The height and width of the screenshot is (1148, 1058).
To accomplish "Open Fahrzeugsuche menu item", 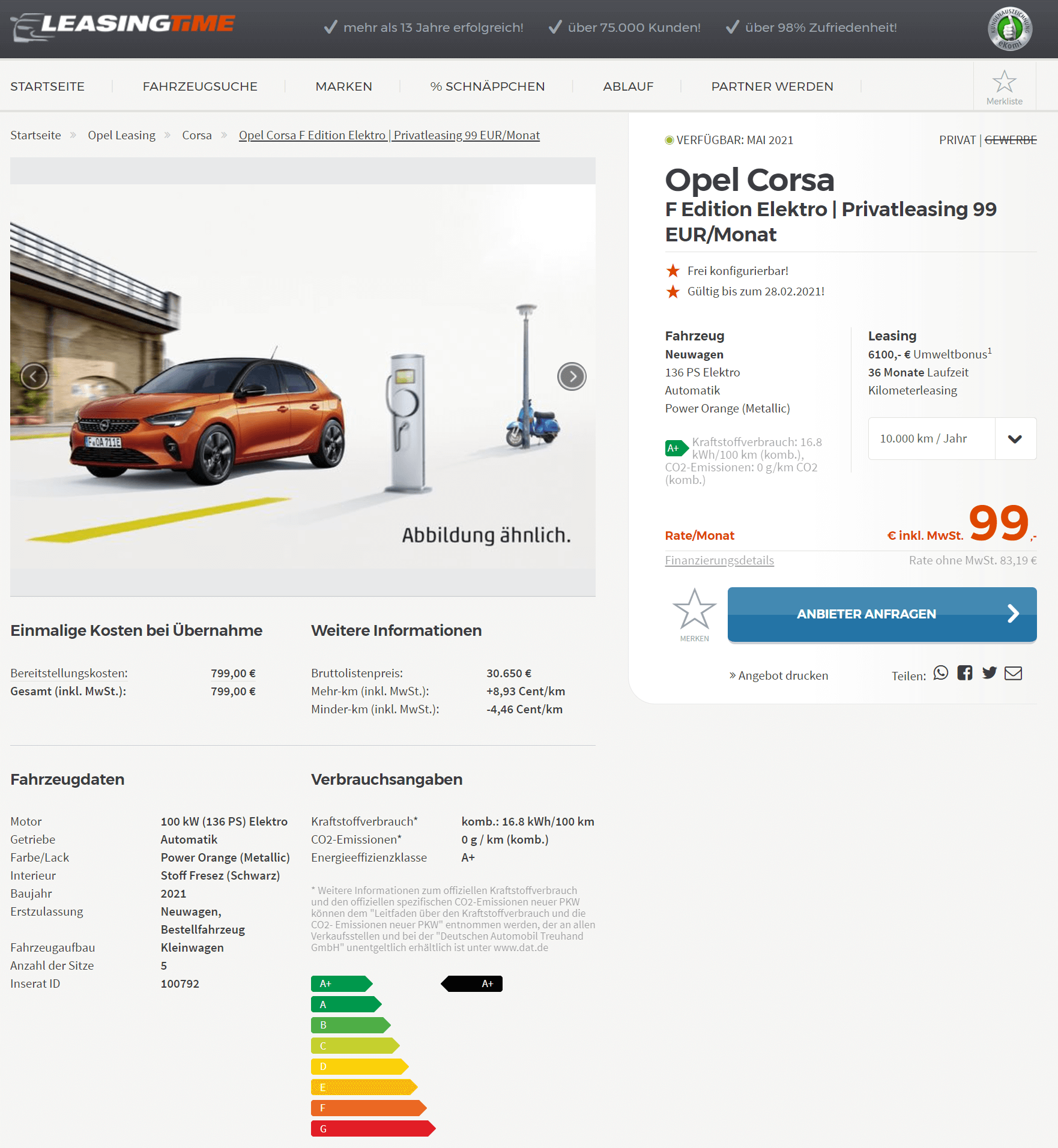I will [x=200, y=86].
